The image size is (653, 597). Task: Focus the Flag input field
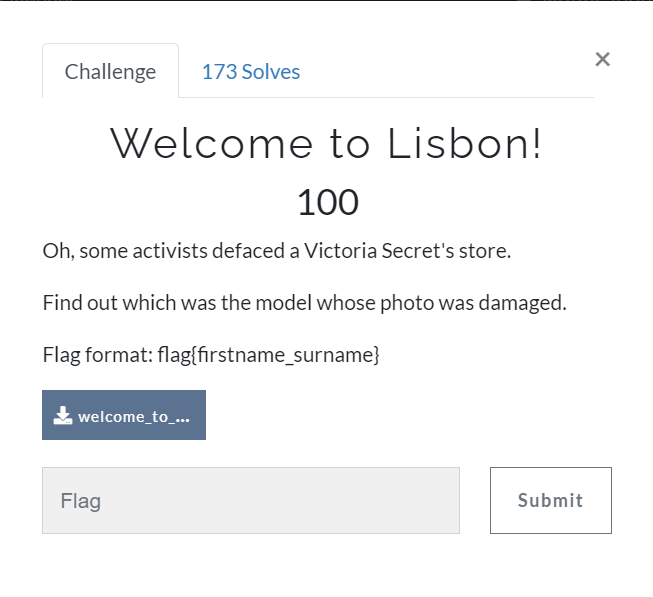[x=250, y=500]
